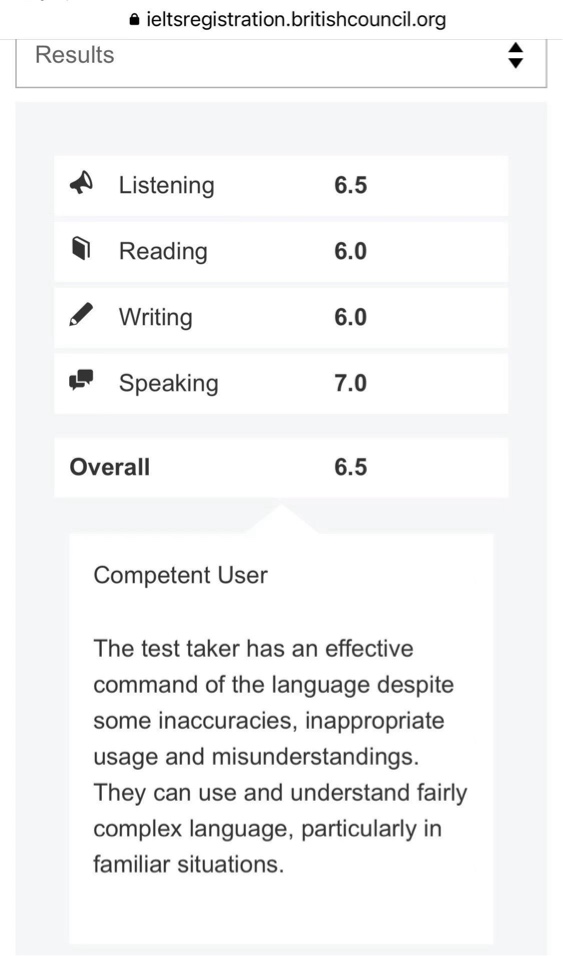
Task: Click the Speaking chat bubbles icon
Action: click(x=81, y=381)
